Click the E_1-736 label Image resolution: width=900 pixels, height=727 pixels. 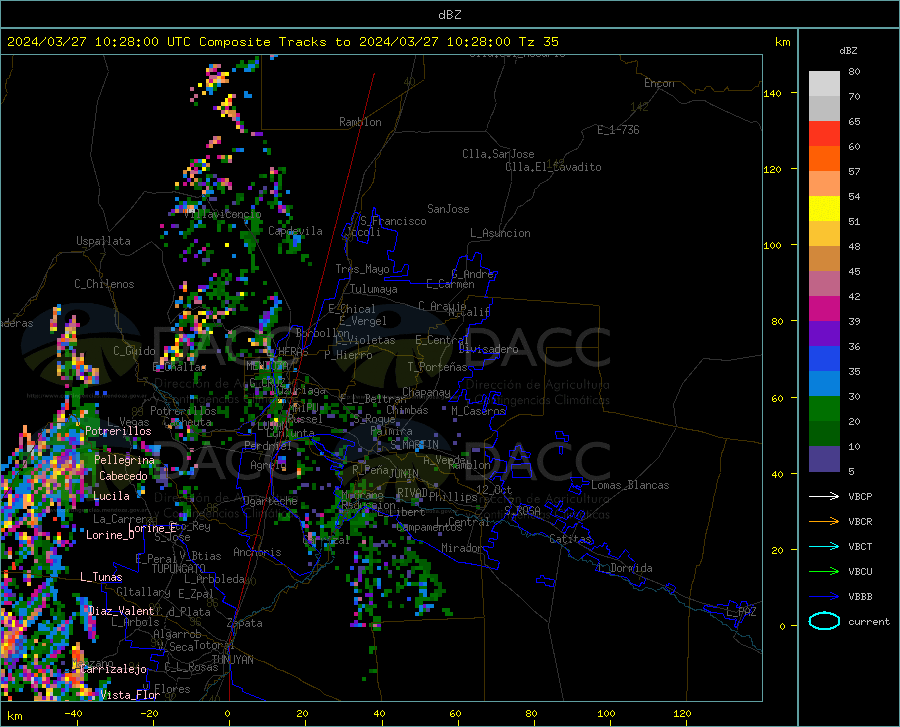618,130
